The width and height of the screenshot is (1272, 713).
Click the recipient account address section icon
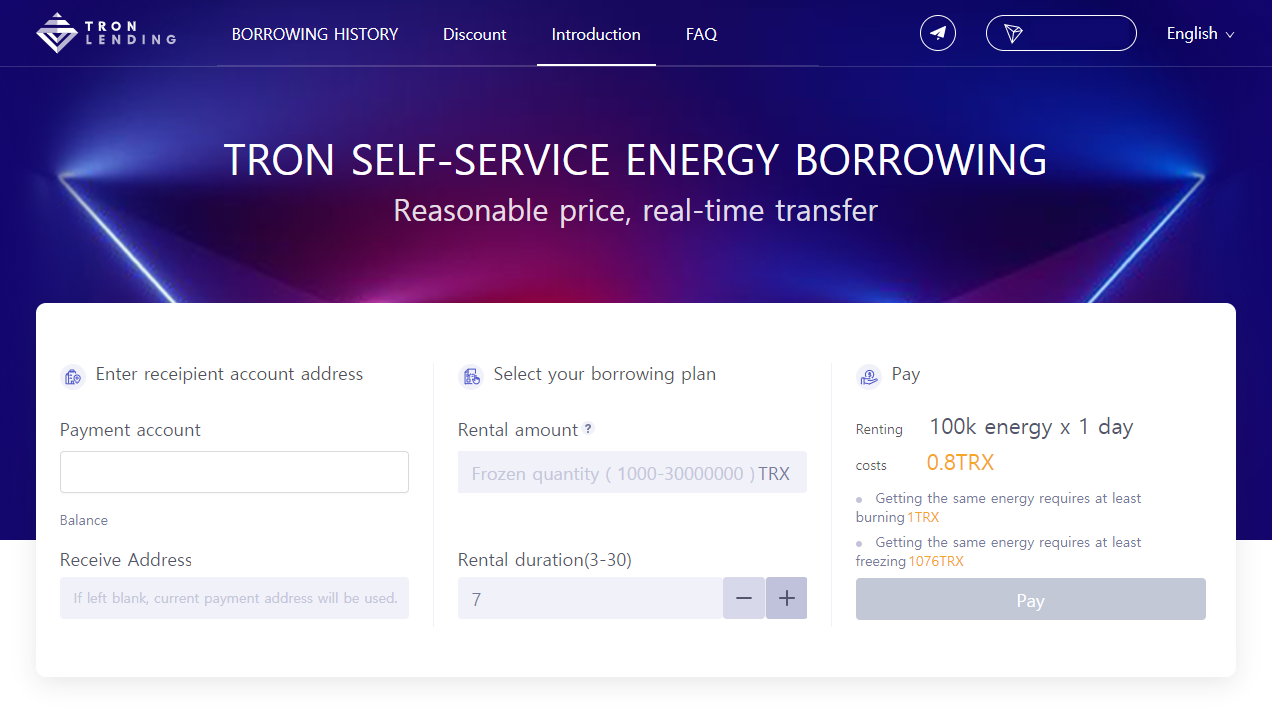72,376
